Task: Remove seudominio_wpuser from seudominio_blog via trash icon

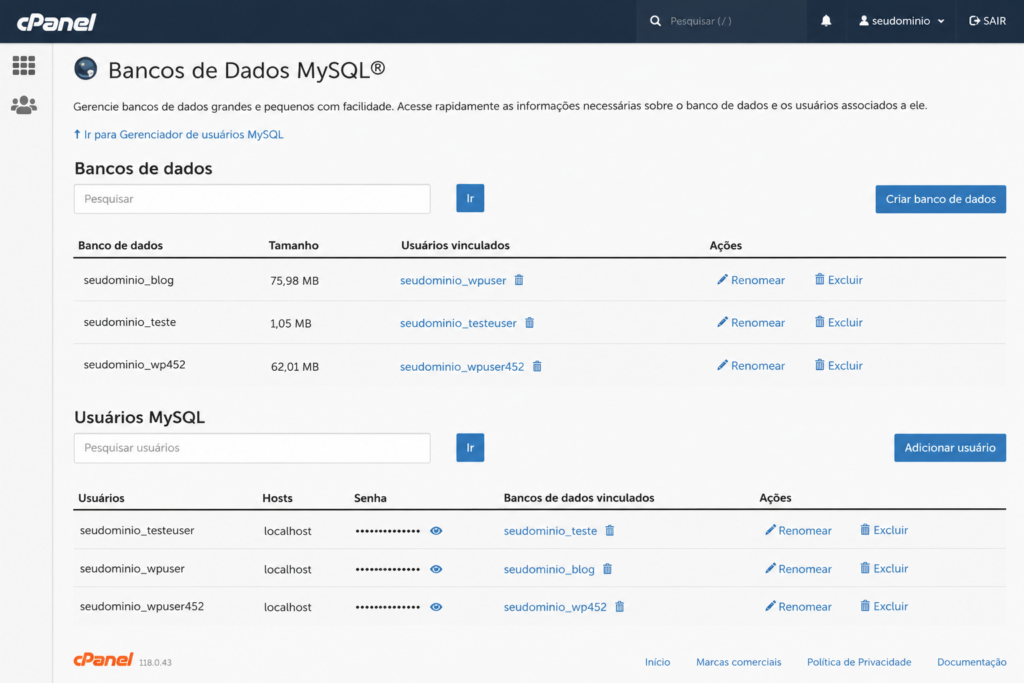Action: coord(519,280)
